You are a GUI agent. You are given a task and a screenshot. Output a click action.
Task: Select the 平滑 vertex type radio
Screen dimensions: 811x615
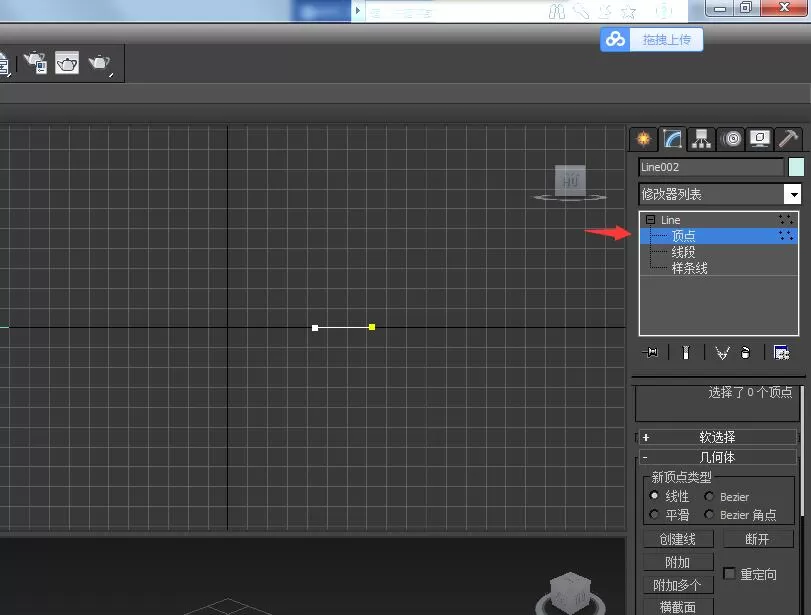[654, 515]
